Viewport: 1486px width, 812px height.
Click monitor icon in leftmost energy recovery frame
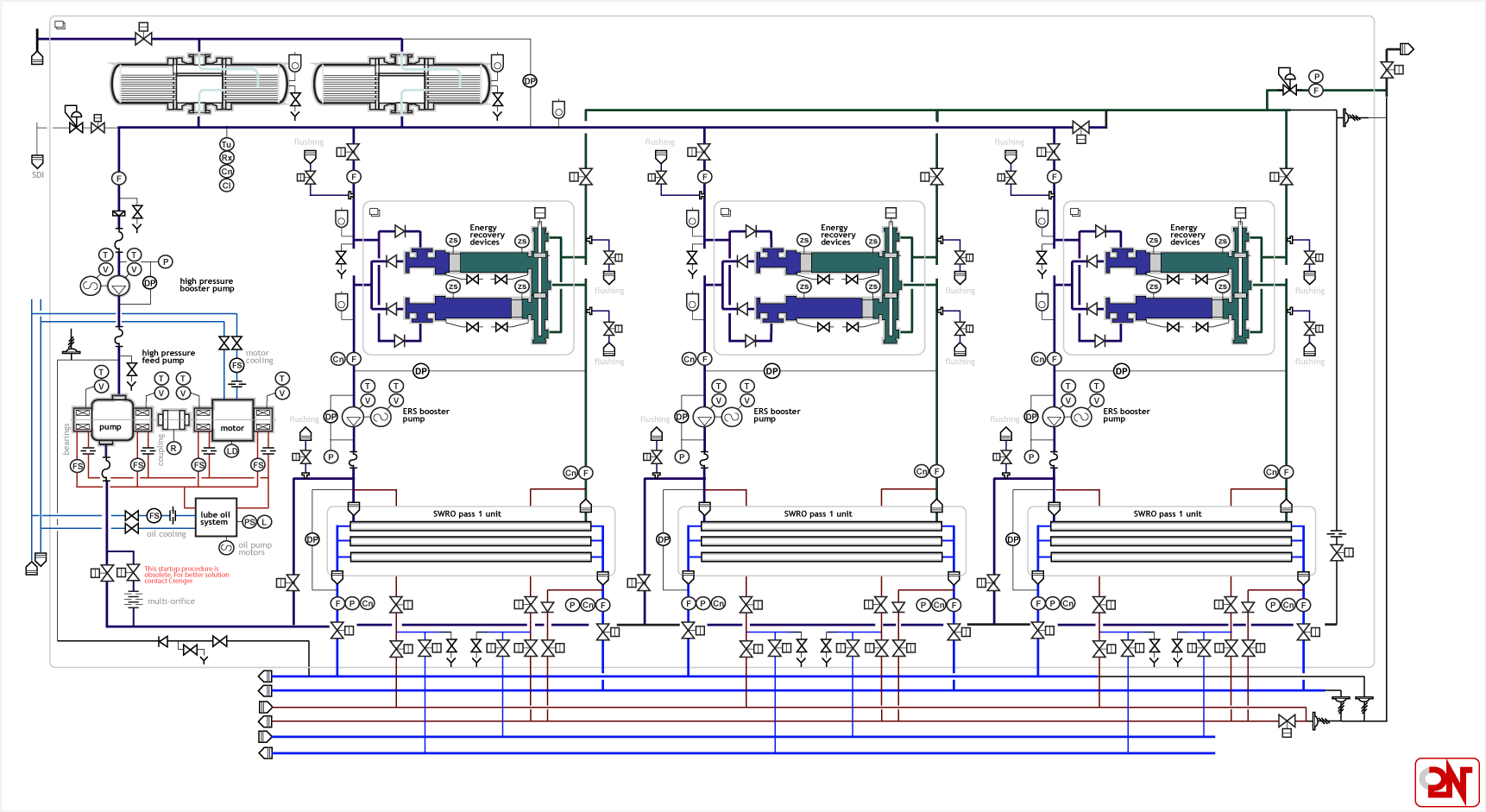(x=375, y=211)
